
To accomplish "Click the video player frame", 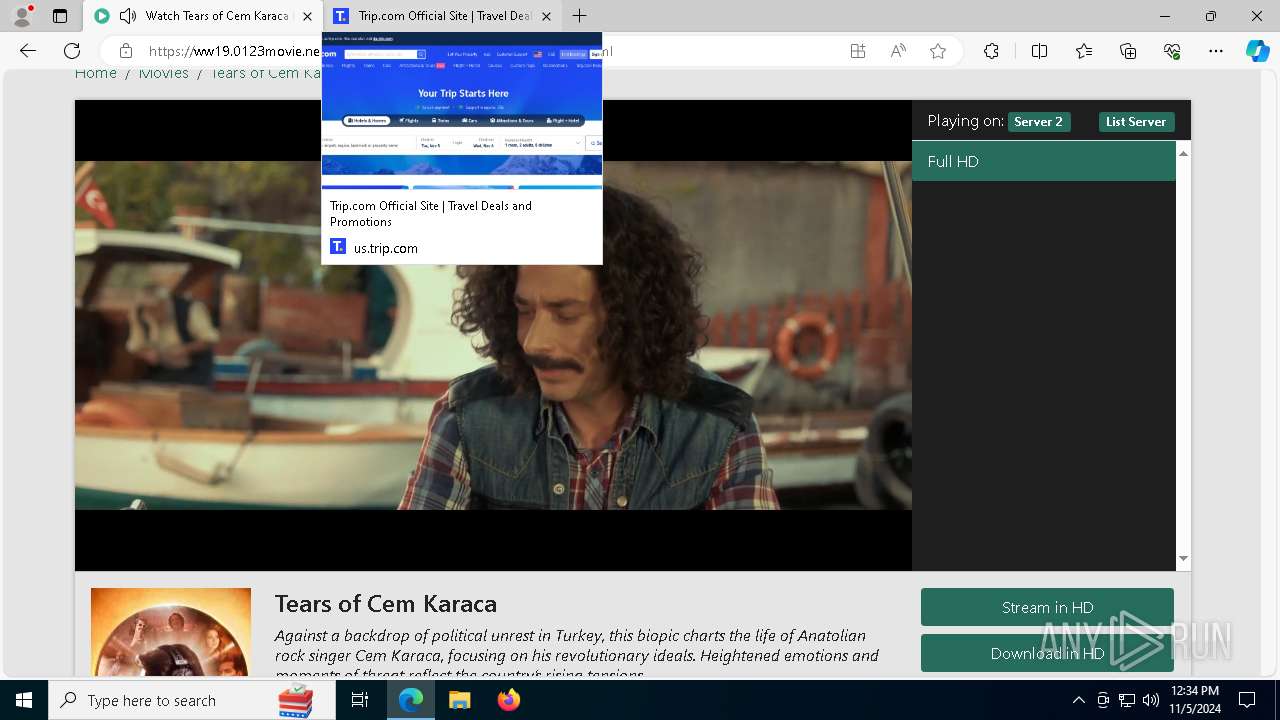I will (x=493, y=335).
